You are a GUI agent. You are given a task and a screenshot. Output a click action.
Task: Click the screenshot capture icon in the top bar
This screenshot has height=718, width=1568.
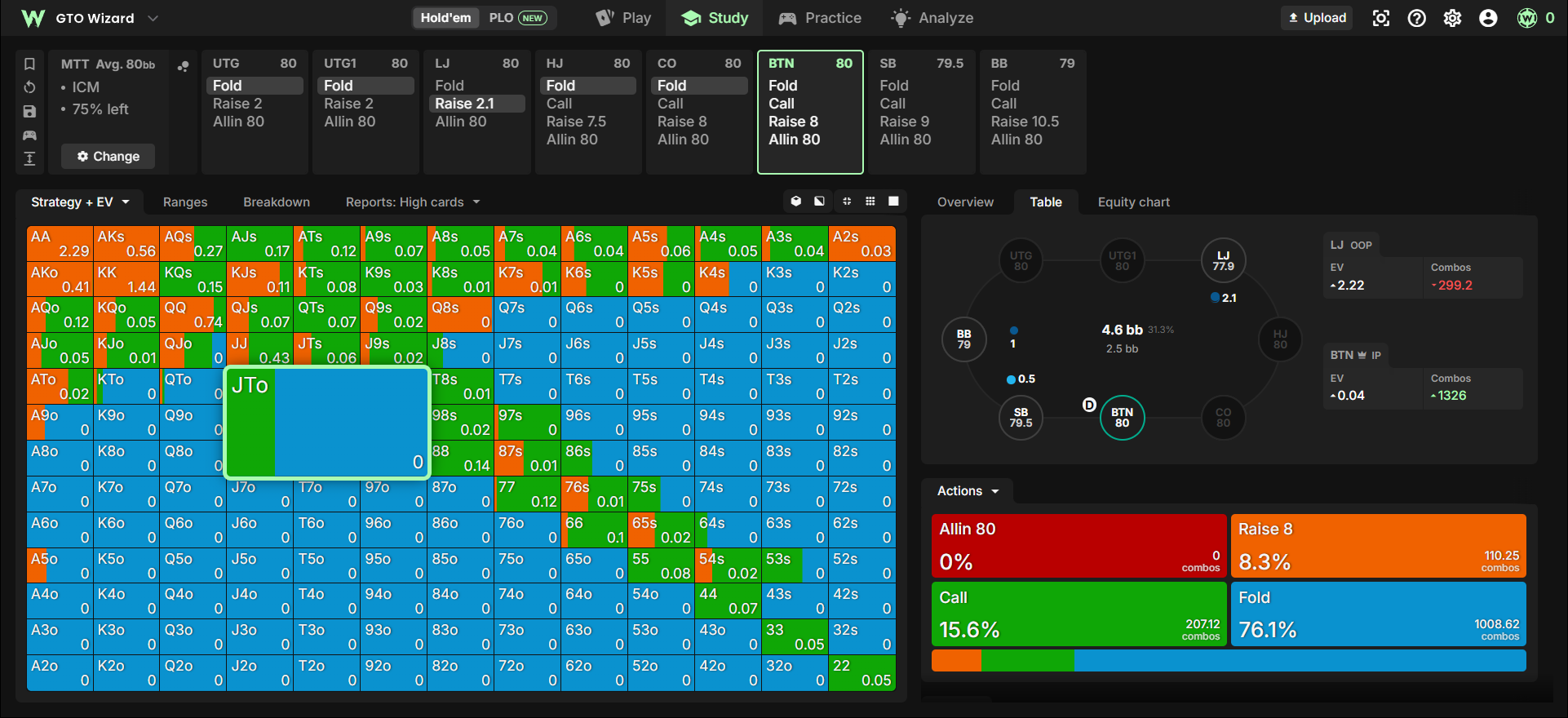pos(1381,18)
